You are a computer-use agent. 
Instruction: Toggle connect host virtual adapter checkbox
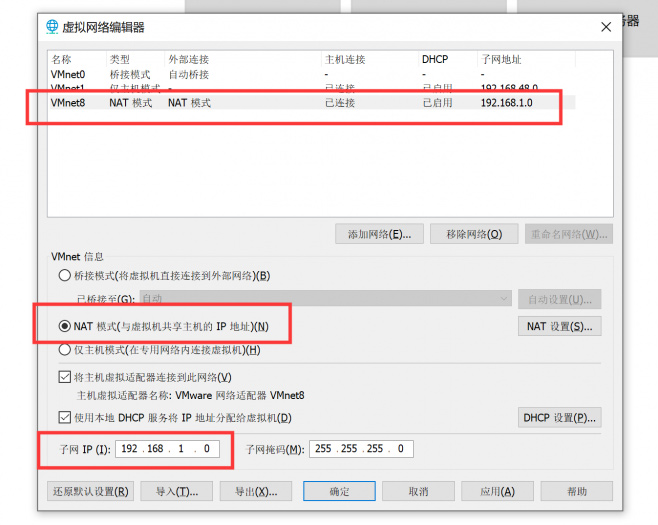(65, 377)
